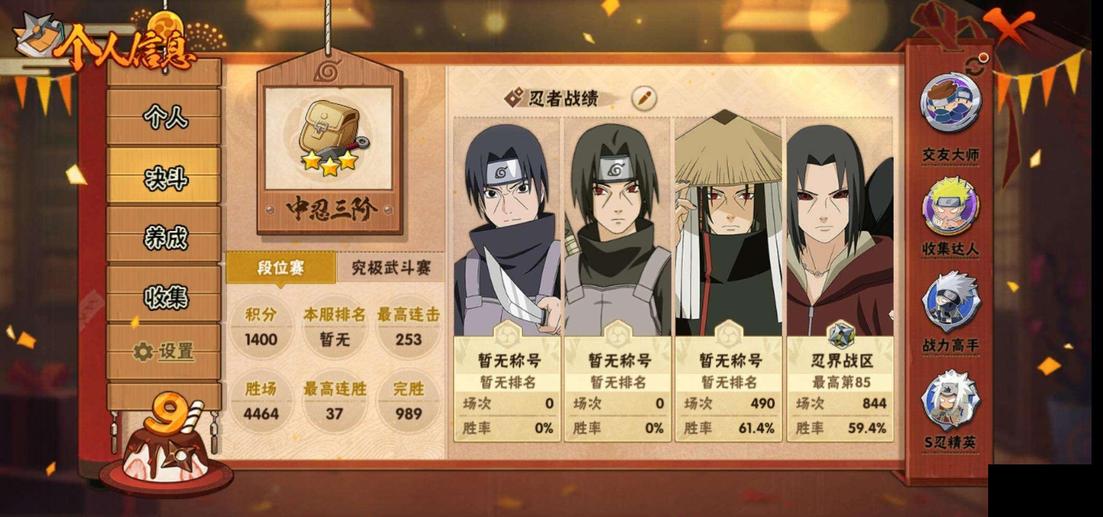The image size is (1103, 517).
Task: Select the Itachi card holding a kunai
Action: coord(506,278)
